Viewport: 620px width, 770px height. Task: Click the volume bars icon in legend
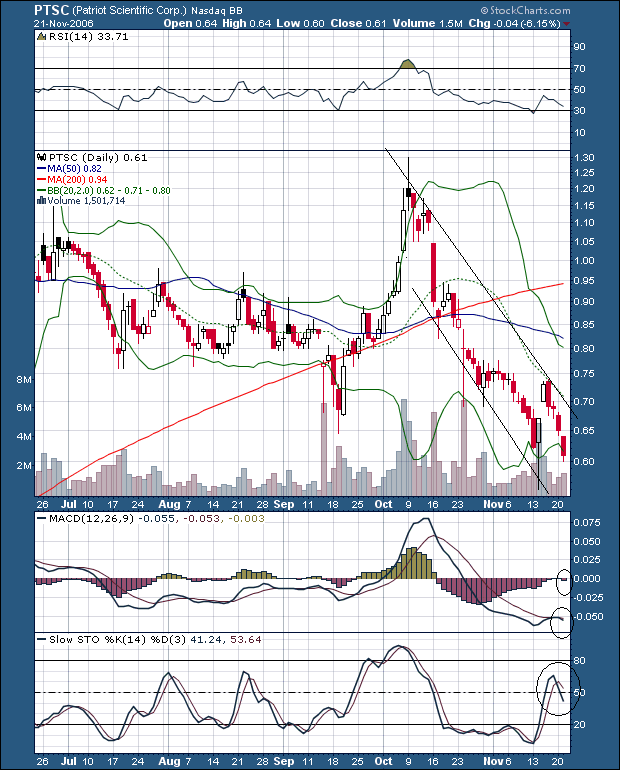tap(42, 200)
